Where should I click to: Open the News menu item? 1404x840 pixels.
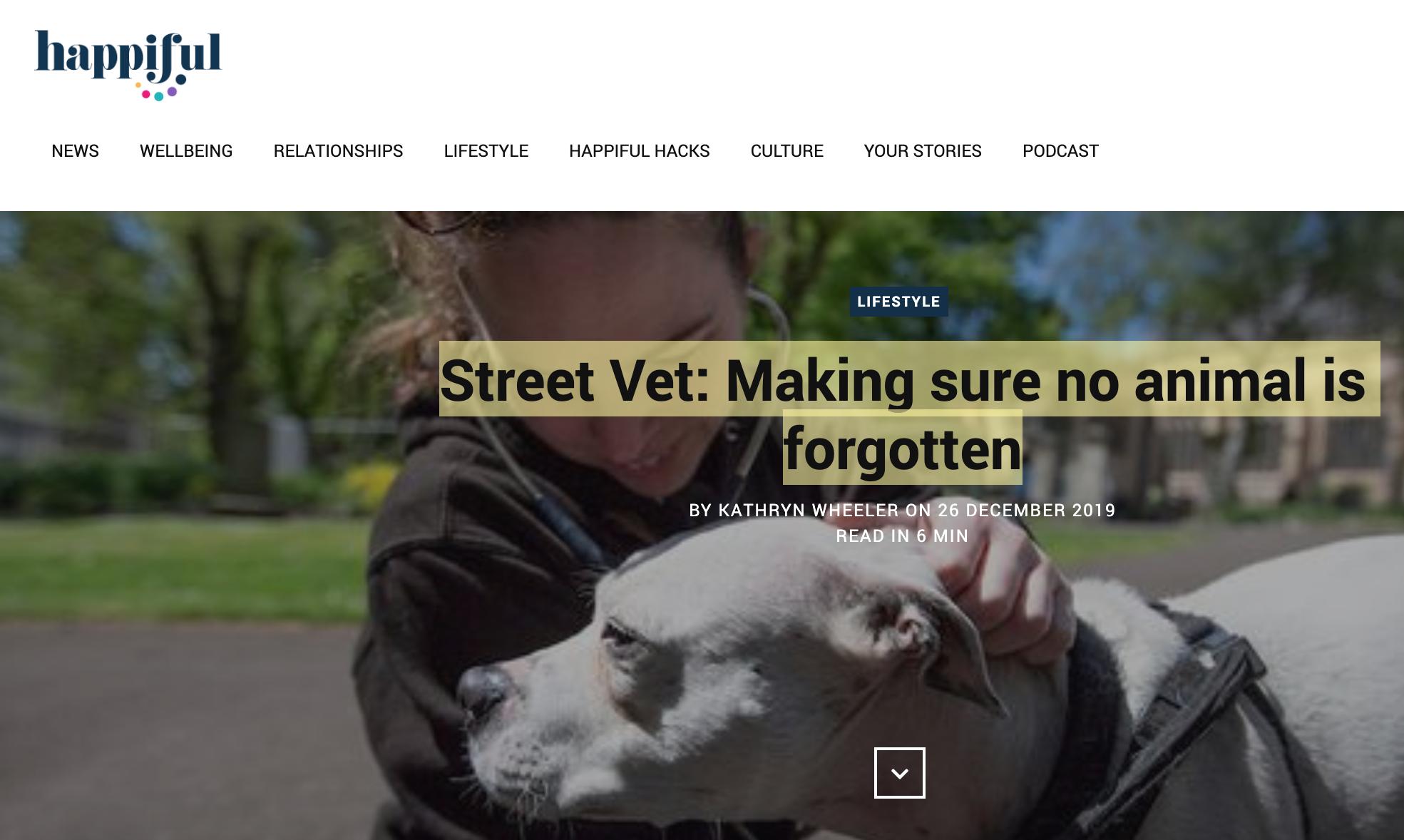75,151
